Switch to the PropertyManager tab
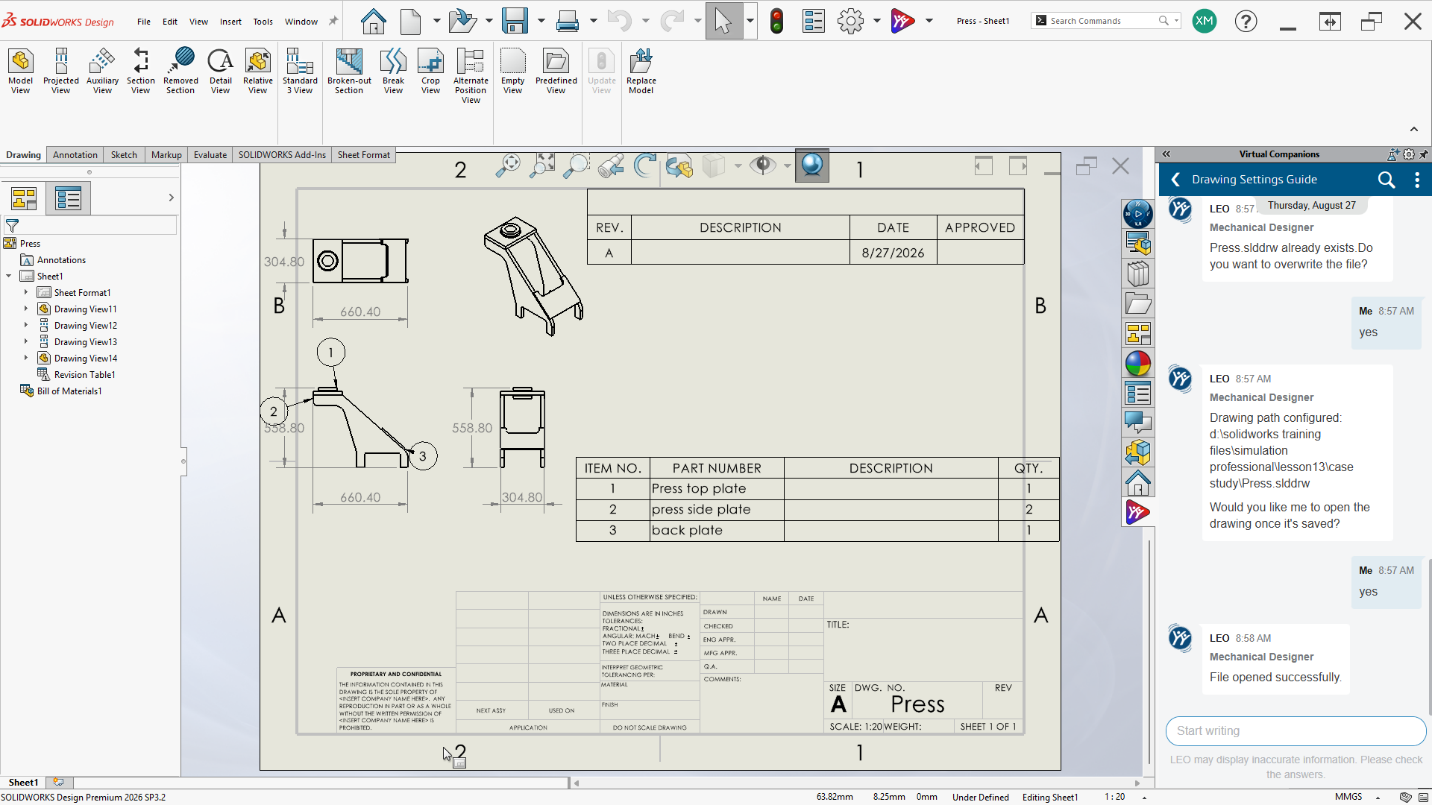1432x805 pixels. (x=68, y=198)
